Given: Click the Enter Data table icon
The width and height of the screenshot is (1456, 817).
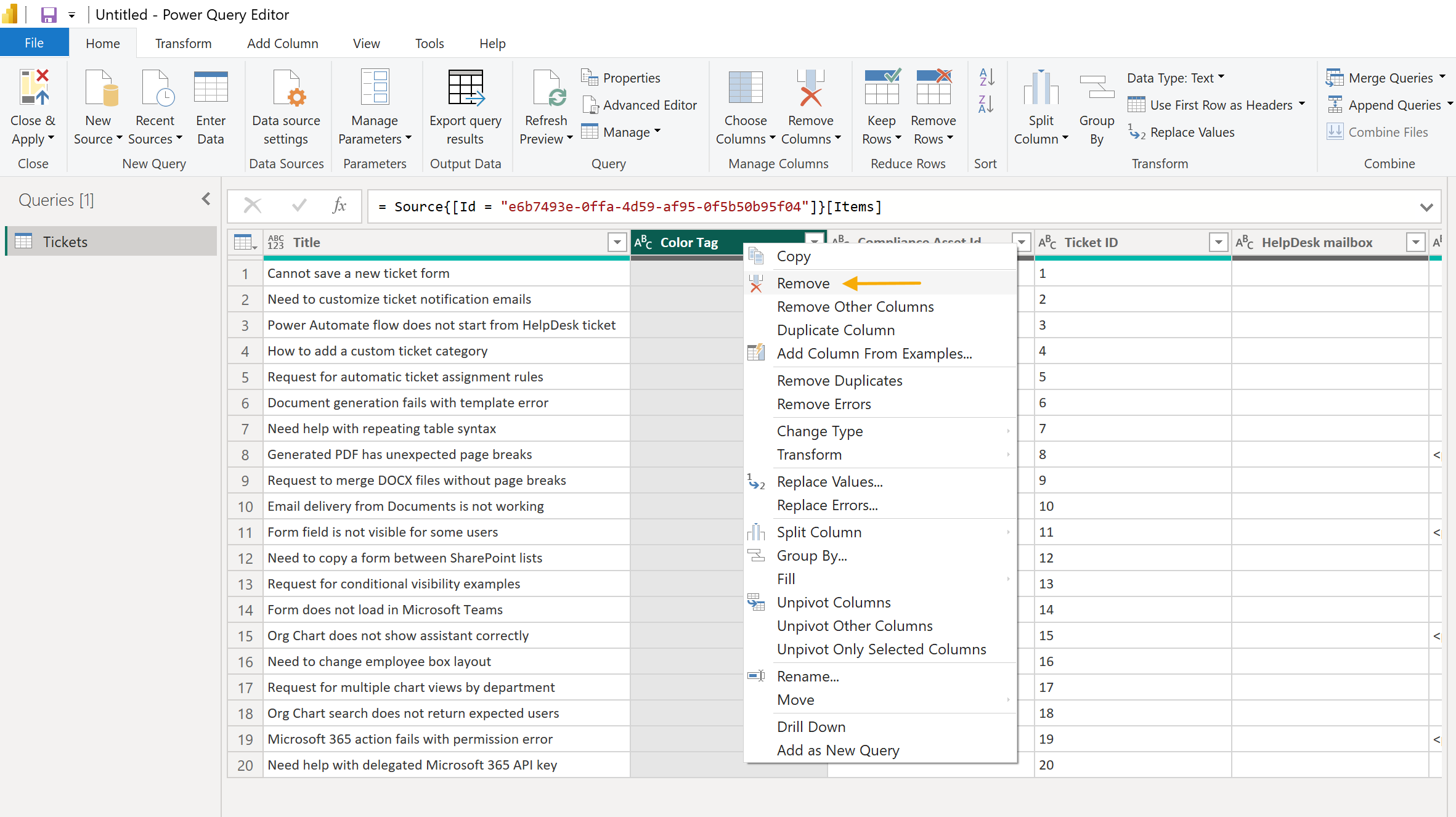Looking at the screenshot, I should click(x=211, y=87).
